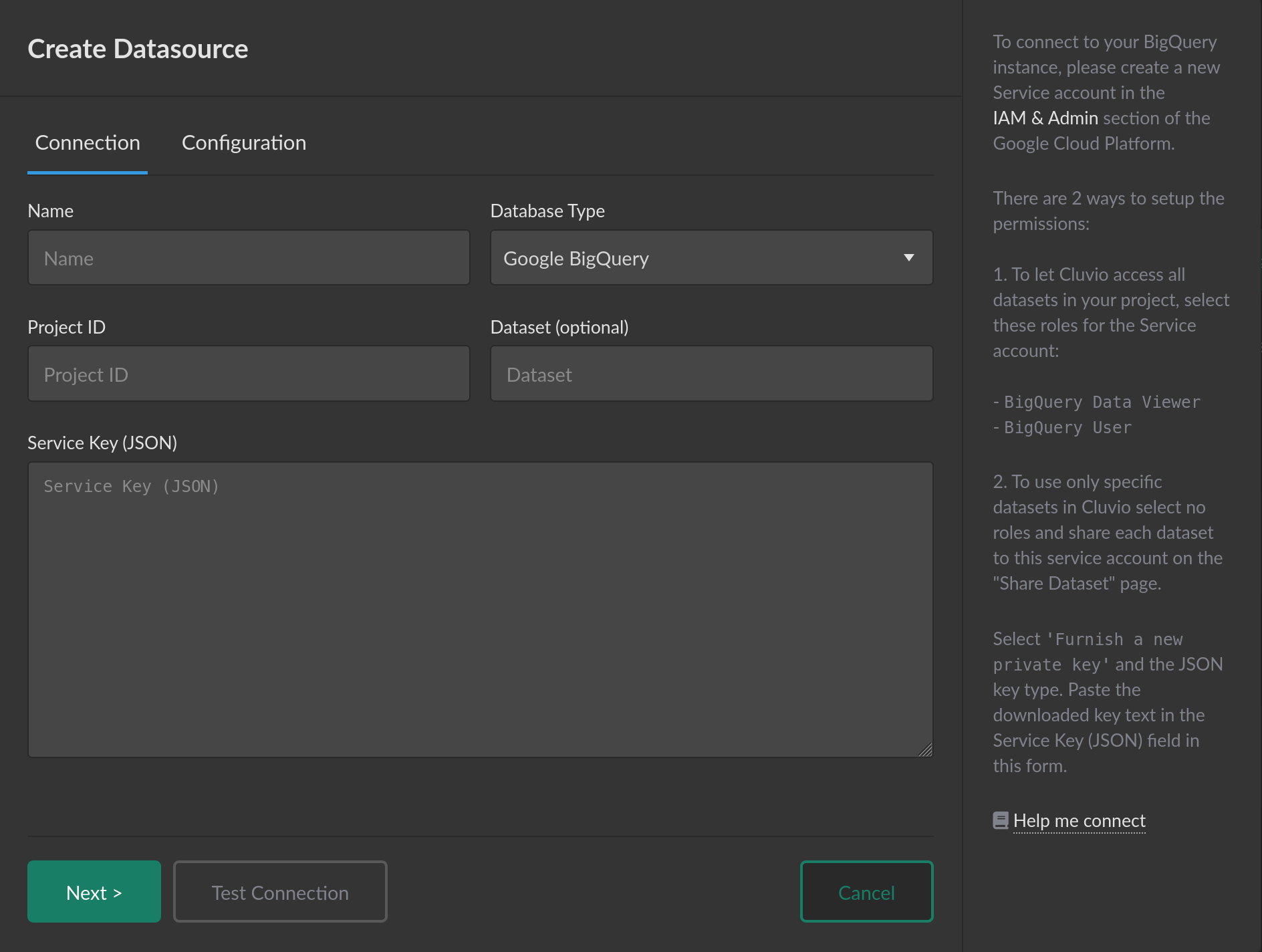This screenshot has height=952, width=1262.
Task: Open the Configuration tab
Action: (244, 142)
